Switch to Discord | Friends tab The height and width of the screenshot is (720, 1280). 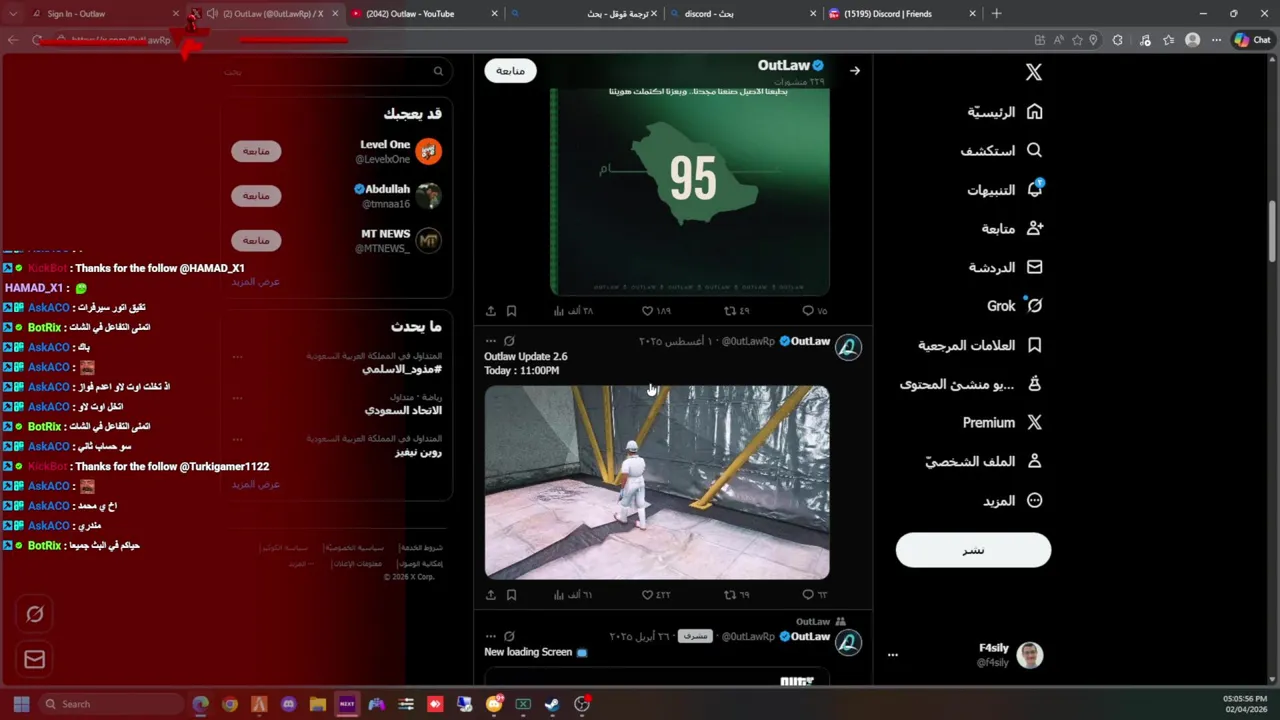pyautogui.click(x=902, y=14)
